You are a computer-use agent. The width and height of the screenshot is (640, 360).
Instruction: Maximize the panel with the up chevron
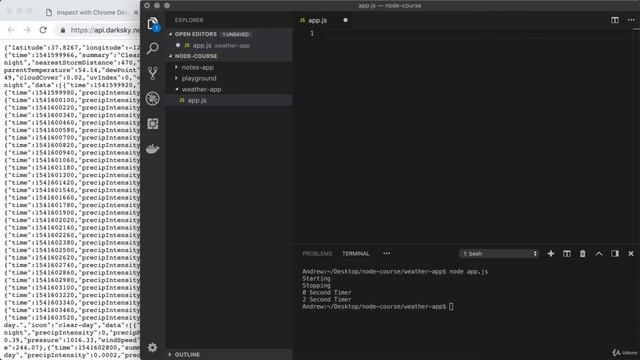(599, 253)
